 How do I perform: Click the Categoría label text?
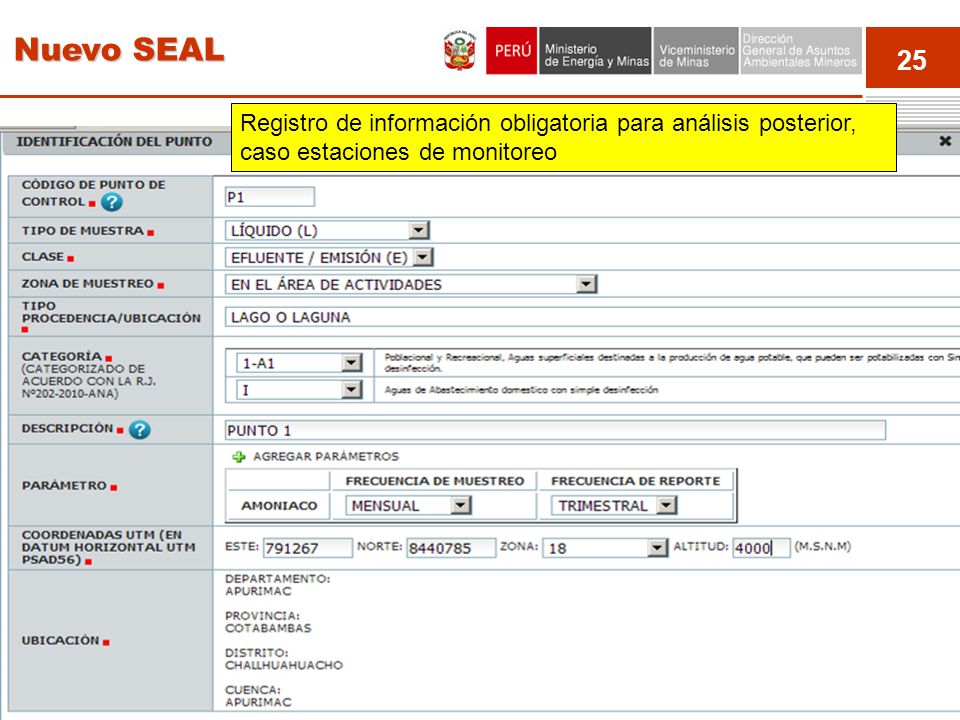point(62,356)
